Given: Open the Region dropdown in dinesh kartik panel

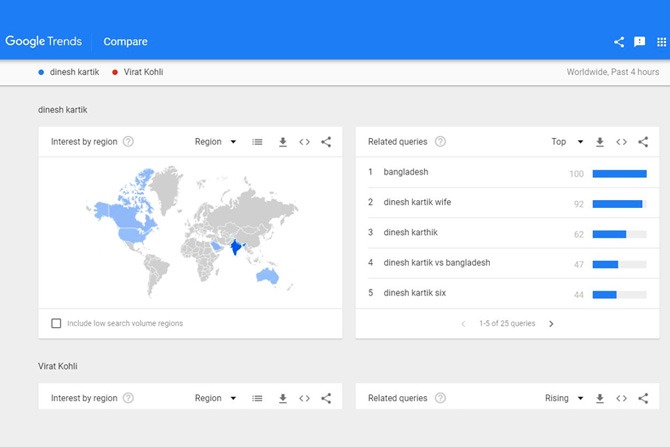Looking at the screenshot, I should pyautogui.click(x=215, y=141).
